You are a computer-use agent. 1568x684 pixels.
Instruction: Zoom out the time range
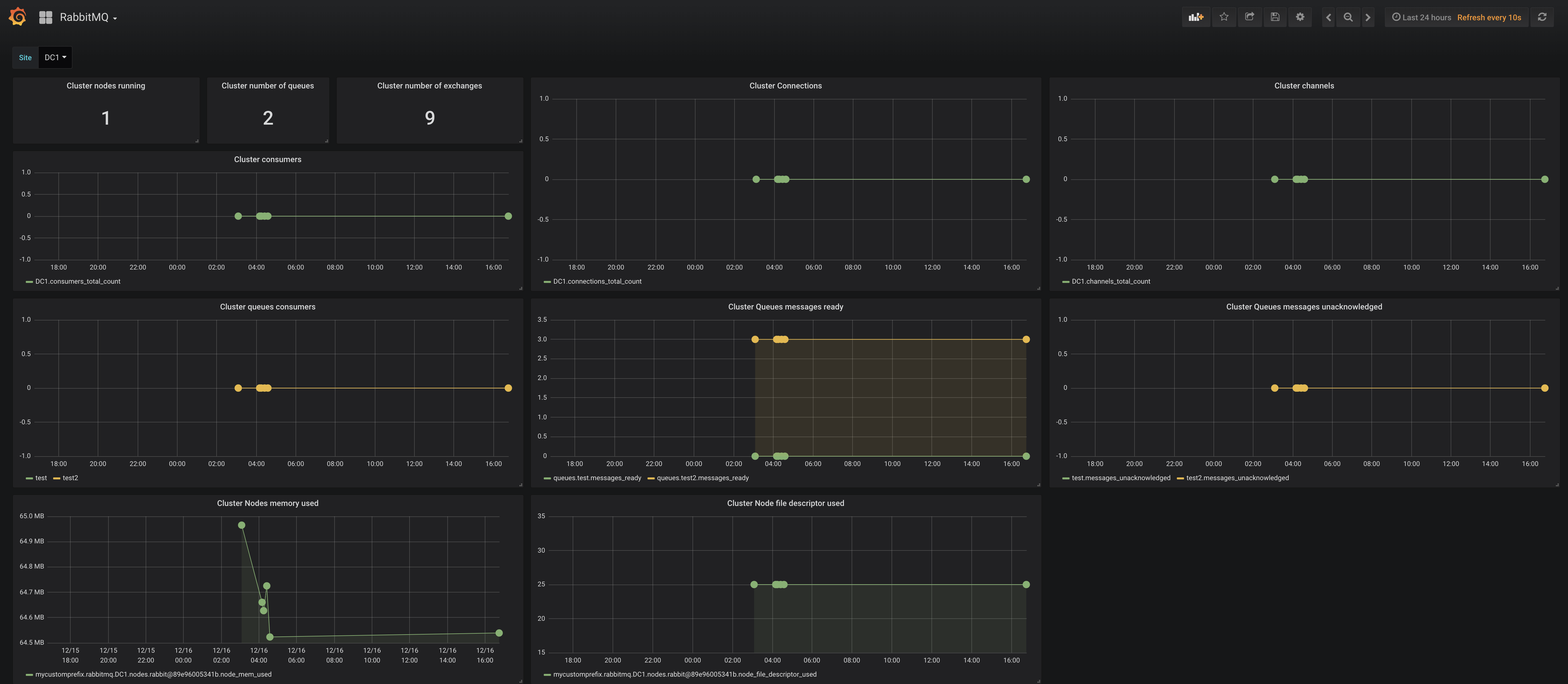tap(1348, 17)
